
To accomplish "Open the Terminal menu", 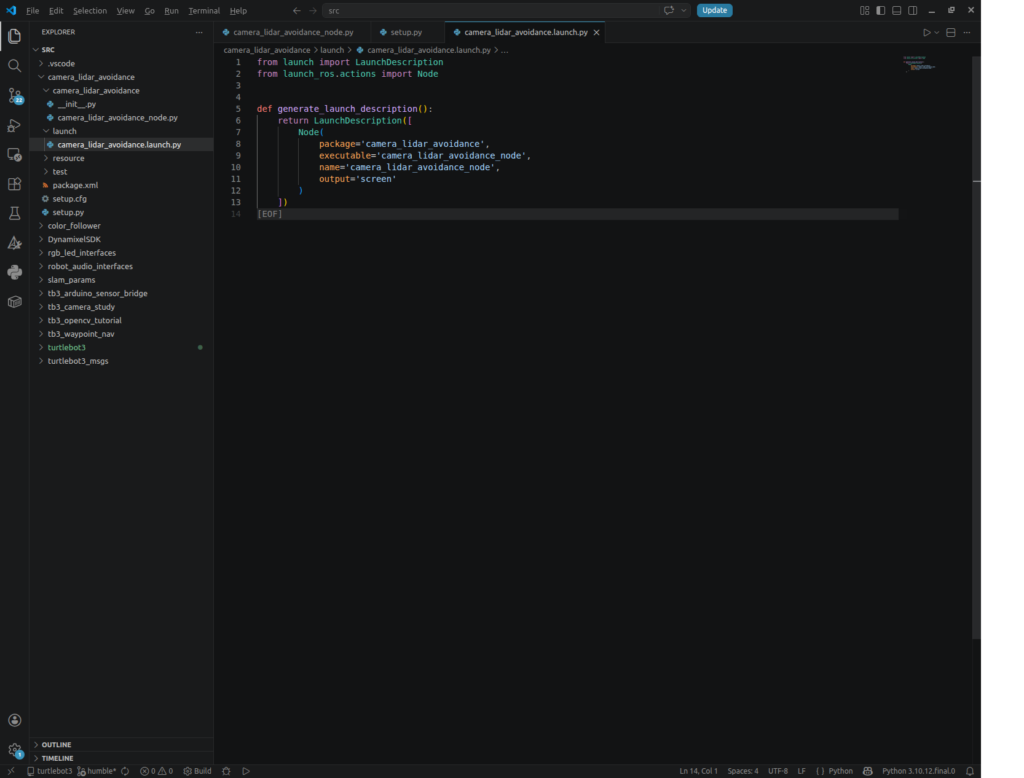I will click(x=204, y=10).
